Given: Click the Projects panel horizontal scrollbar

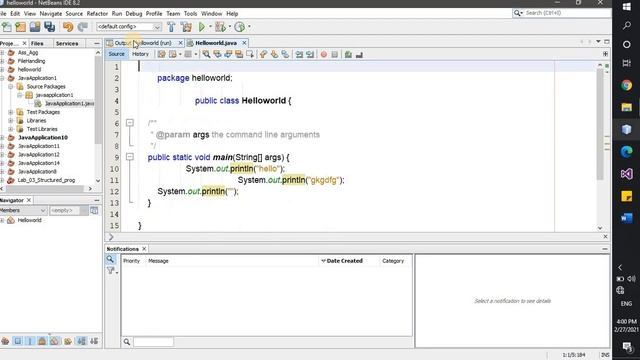Looking at the screenshot, I should (x=45, y=189).
